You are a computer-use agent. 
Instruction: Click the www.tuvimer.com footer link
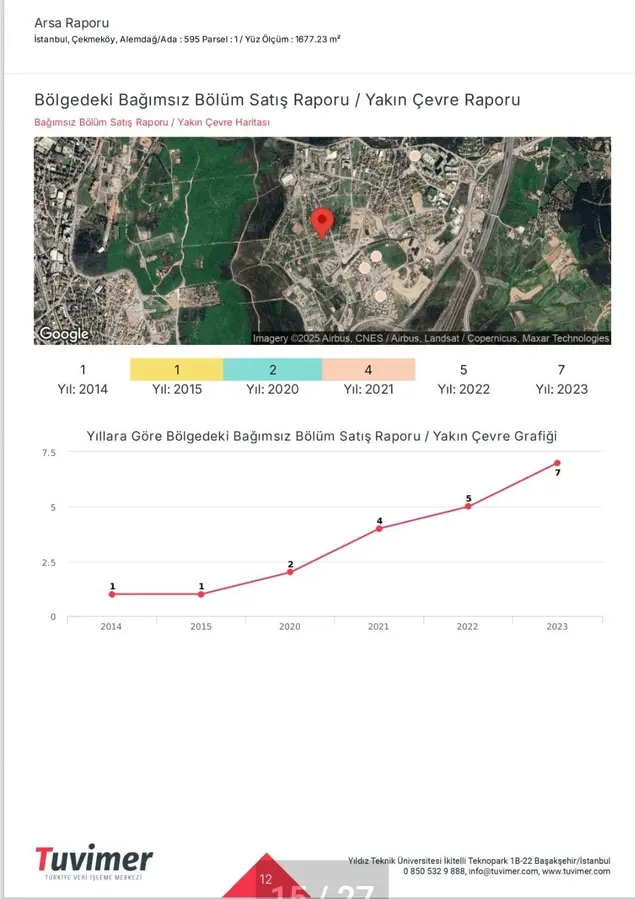[x=576, y=871]
